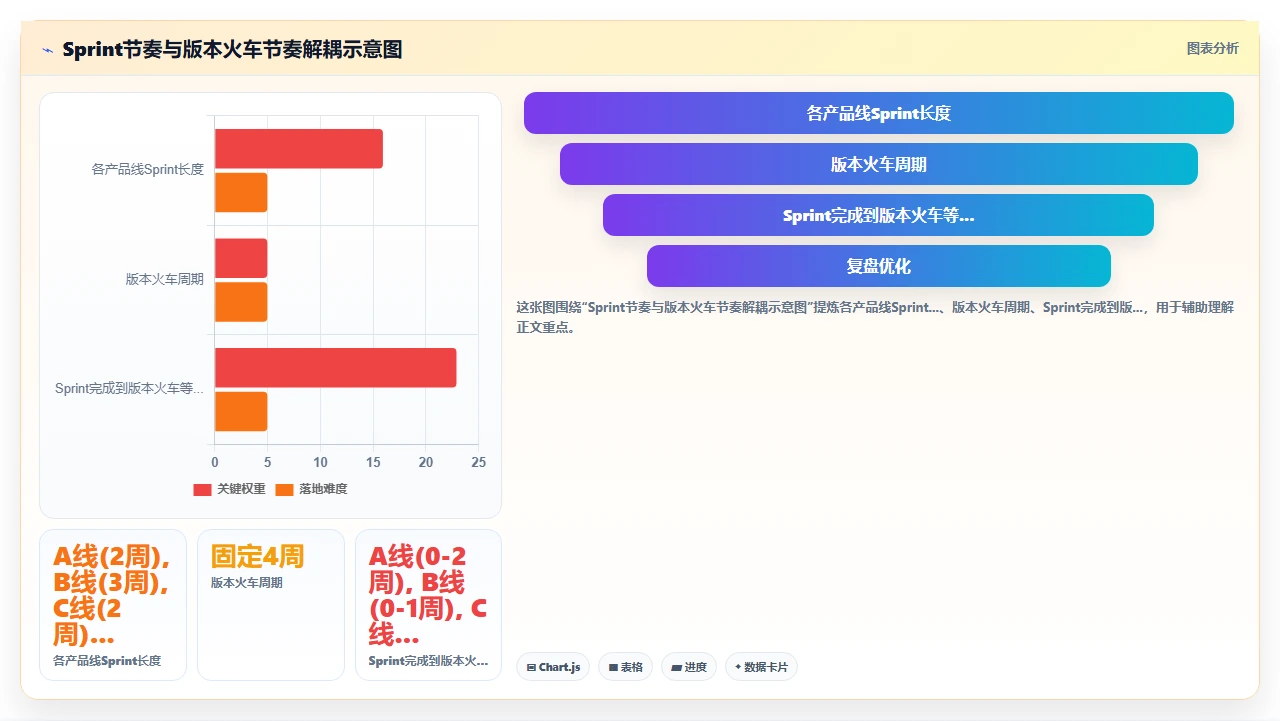1280x721 pixels.
Task: Click the red bar for 各产品线Sprint长度
Action: point(299,148)
